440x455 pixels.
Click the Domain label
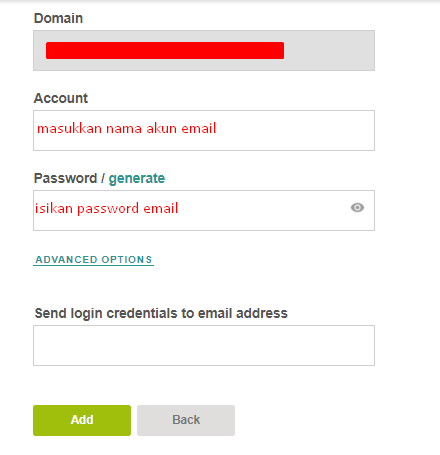(x=58, y=18)
